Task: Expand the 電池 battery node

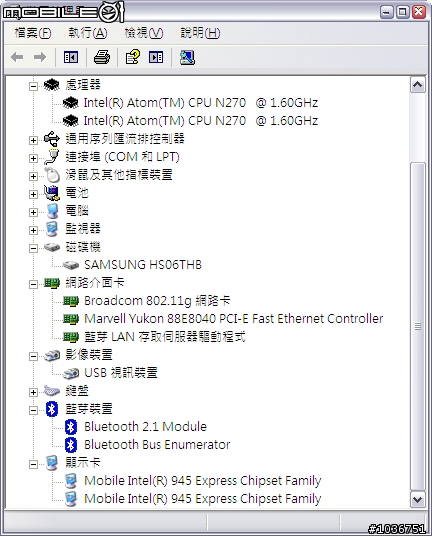Action: 33,194
